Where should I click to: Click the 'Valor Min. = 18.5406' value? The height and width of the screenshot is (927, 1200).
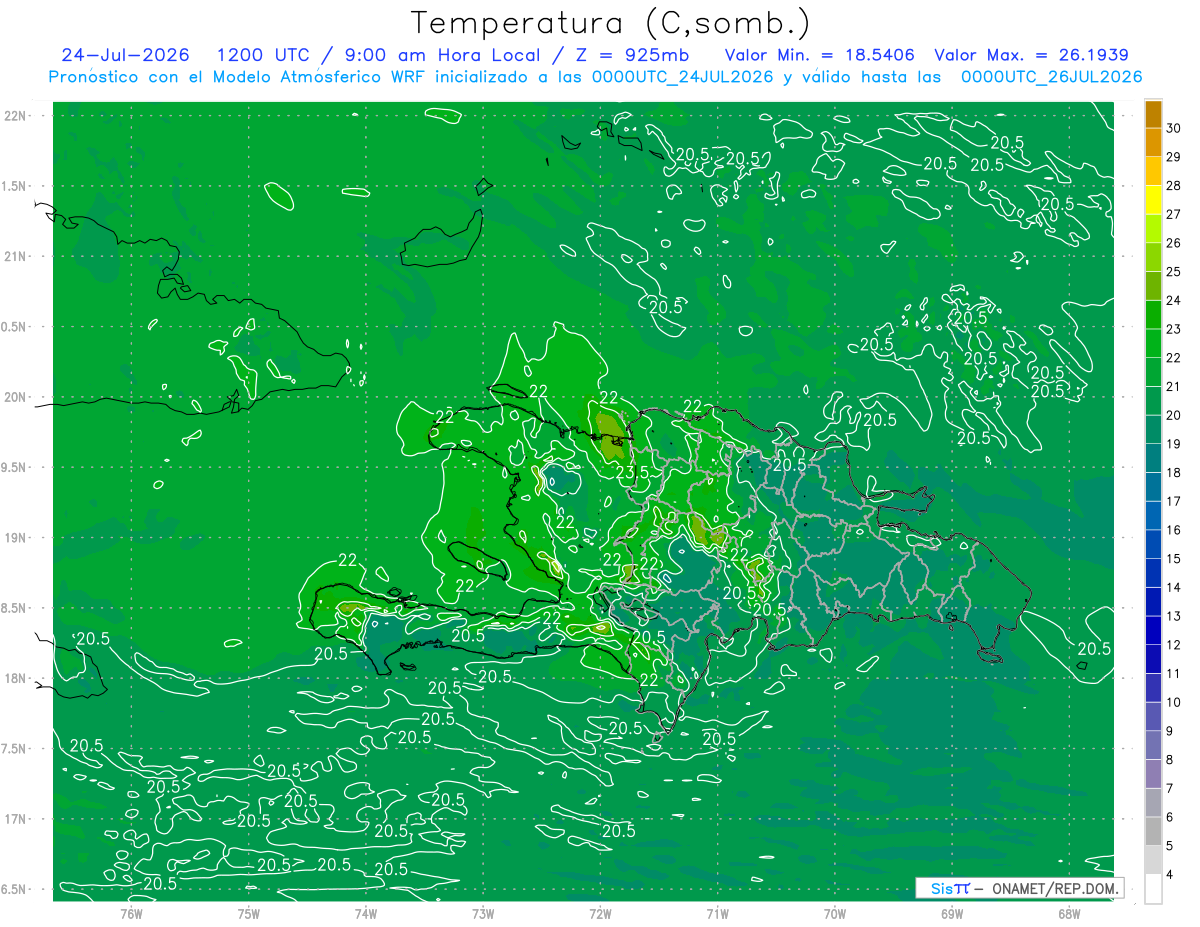822,55
